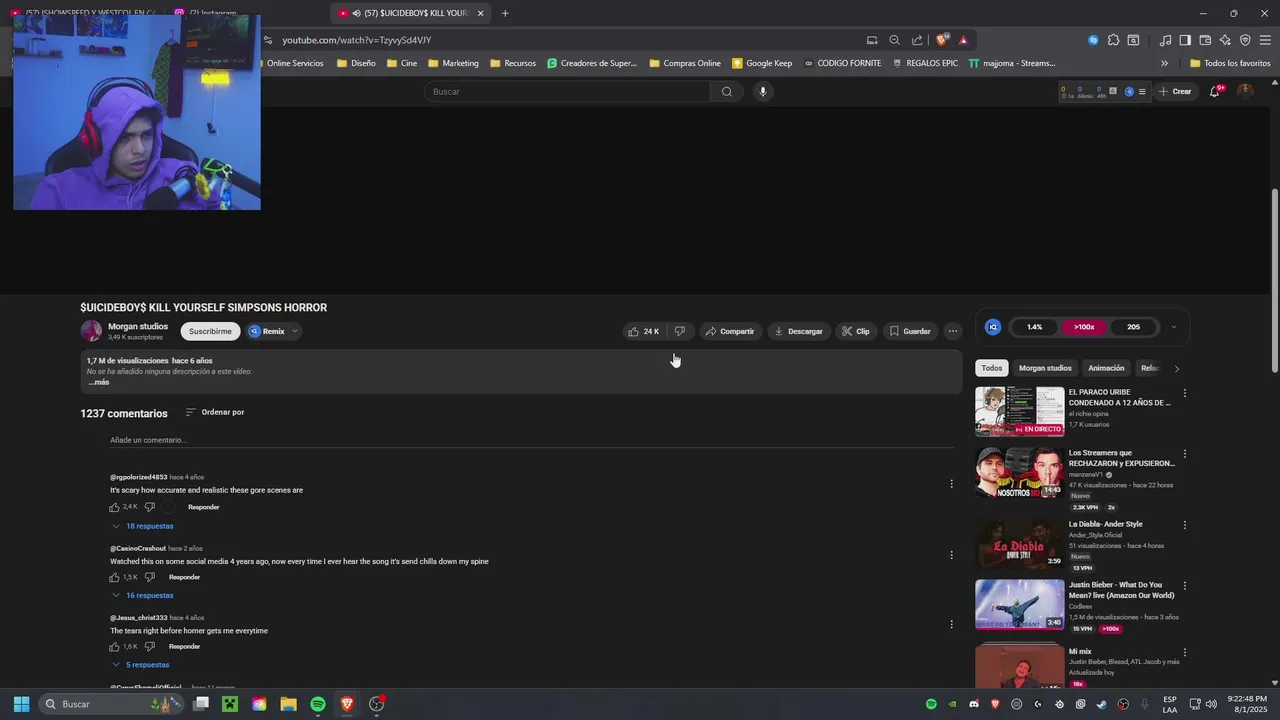Viewport: 1280px width, 720px height.
Task: Open the browser hamburger menu
Action: tap(1264, 40)
